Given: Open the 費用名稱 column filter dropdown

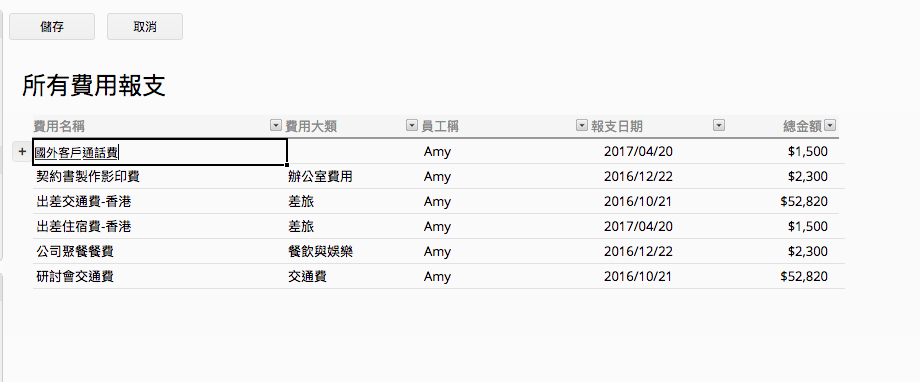Looking at the screenshot, I should coord(276,126).
